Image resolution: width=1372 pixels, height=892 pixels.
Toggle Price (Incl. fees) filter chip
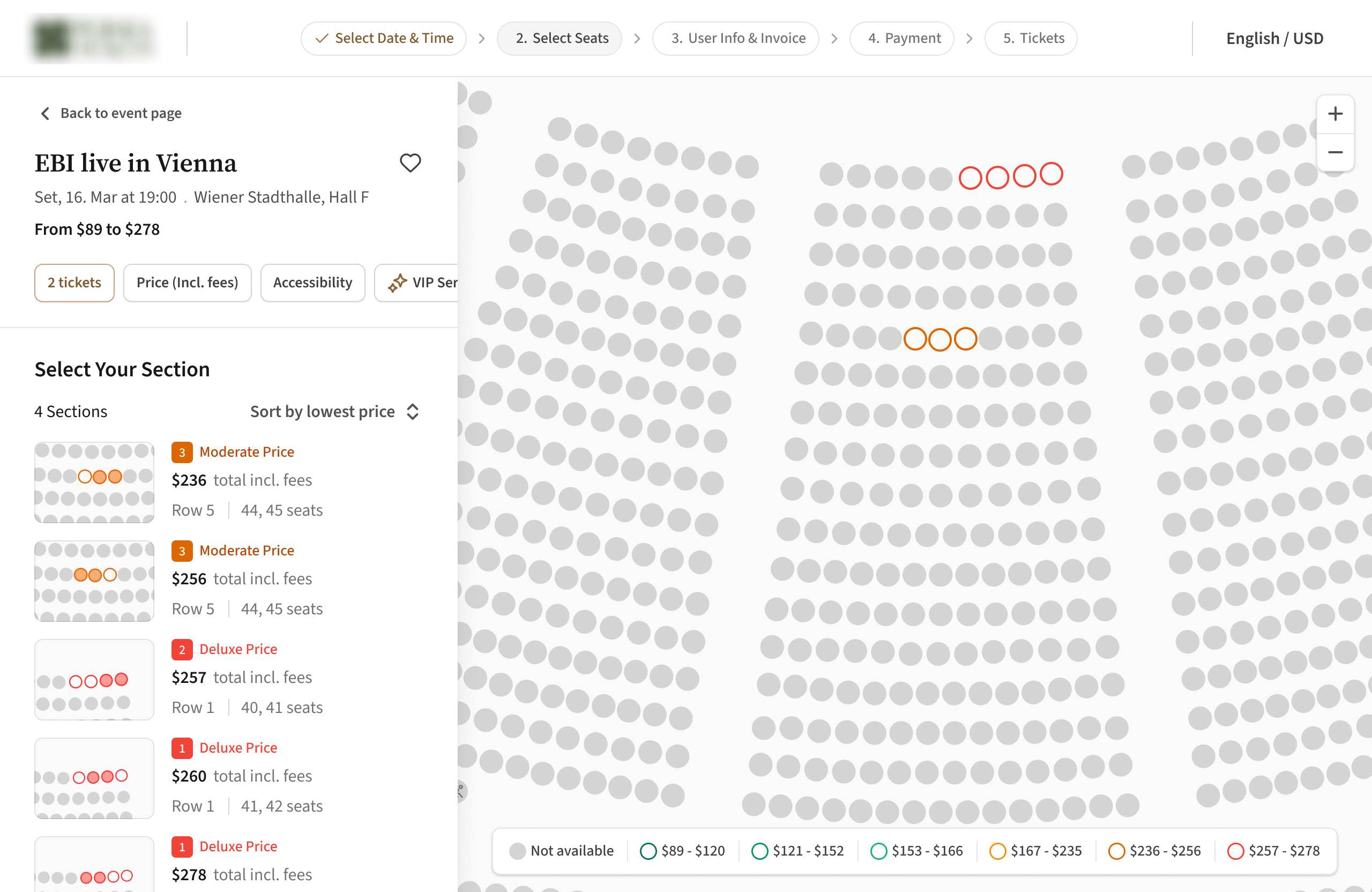pyautogui.click(x=188, y=283)
